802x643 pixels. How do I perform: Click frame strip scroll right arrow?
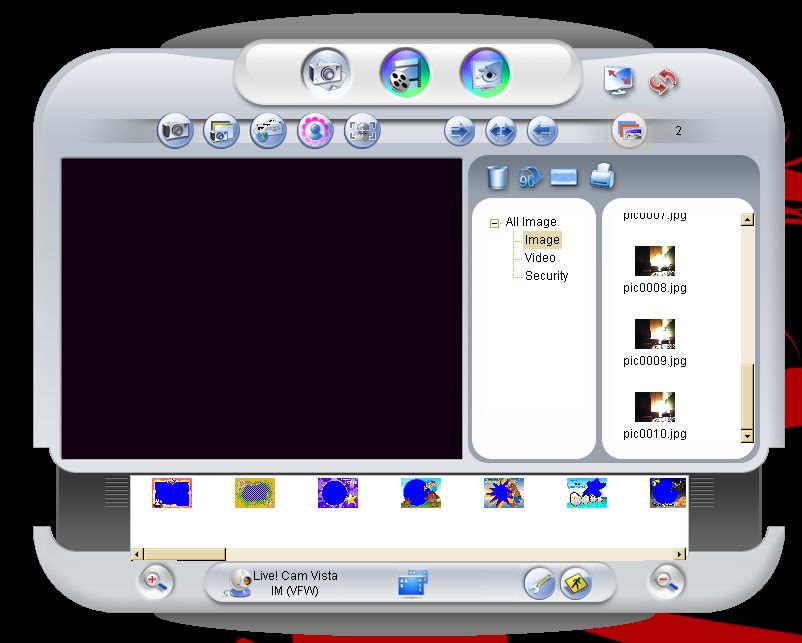(x=680, y=554)
